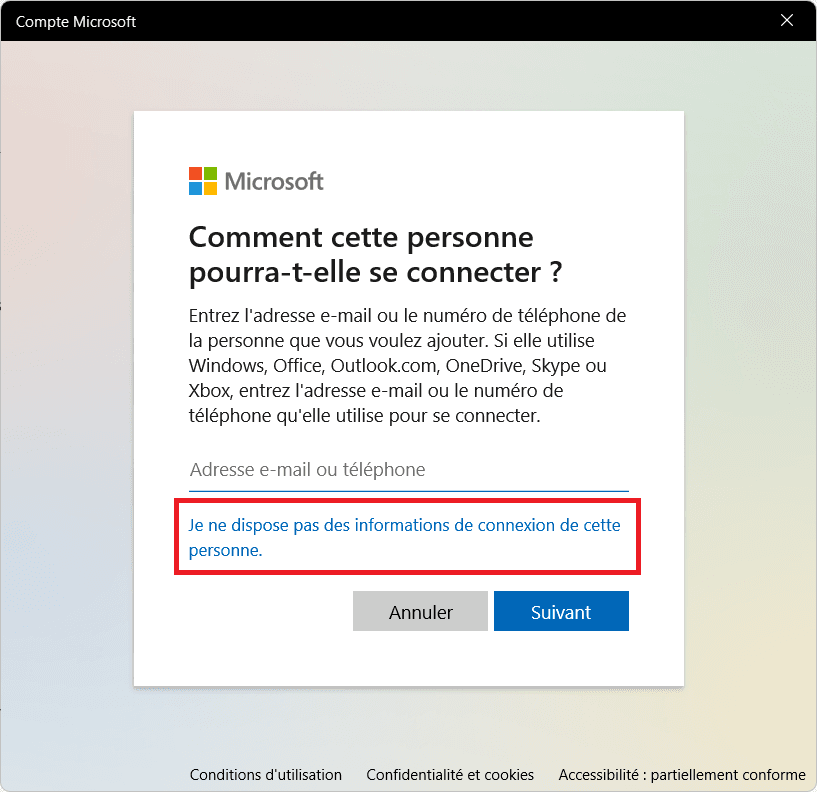Click the yellow square of Microsoft logo
The width and height of the screenshot is (817, 792).
coord(210,188)
